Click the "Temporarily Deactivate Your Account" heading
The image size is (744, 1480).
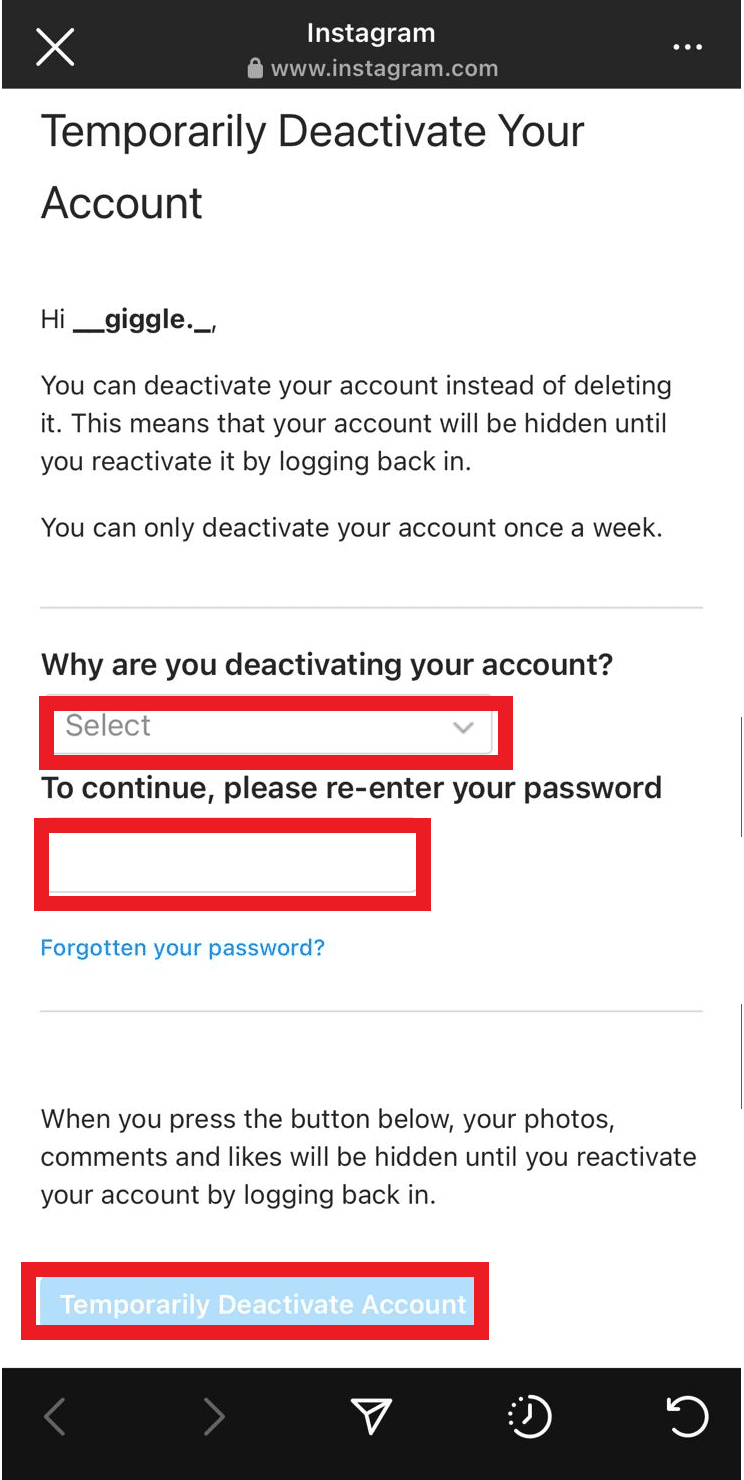pyautogui.click(x=312, y=167)
